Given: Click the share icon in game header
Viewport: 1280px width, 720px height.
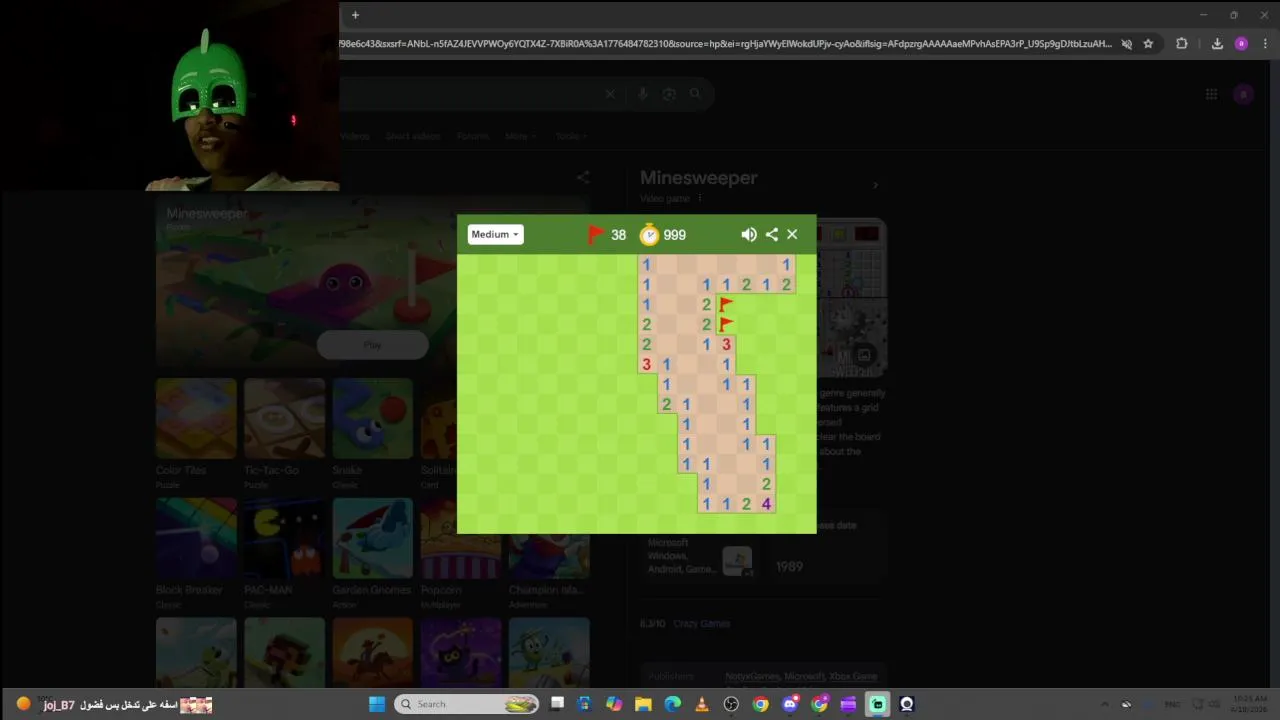Looking at the screenshot, I should 771,234.
